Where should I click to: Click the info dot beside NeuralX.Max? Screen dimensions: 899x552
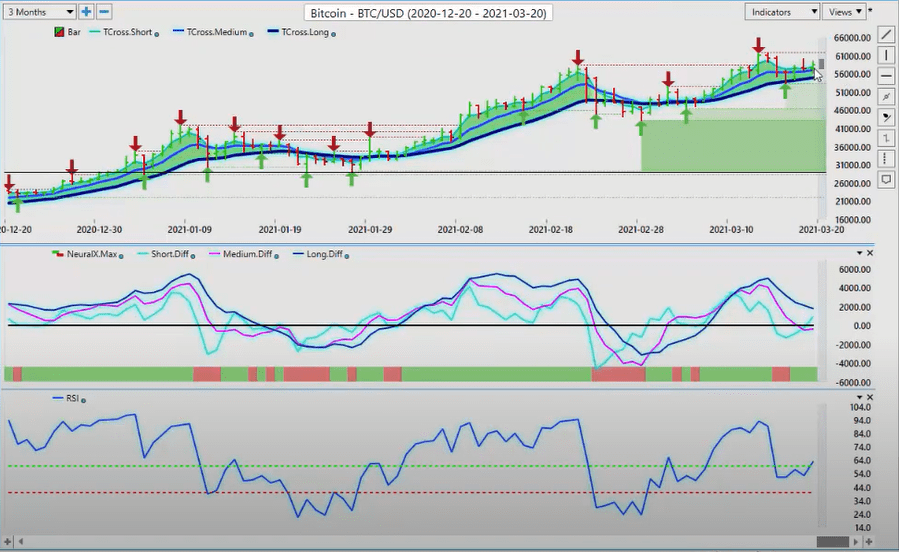121,256
